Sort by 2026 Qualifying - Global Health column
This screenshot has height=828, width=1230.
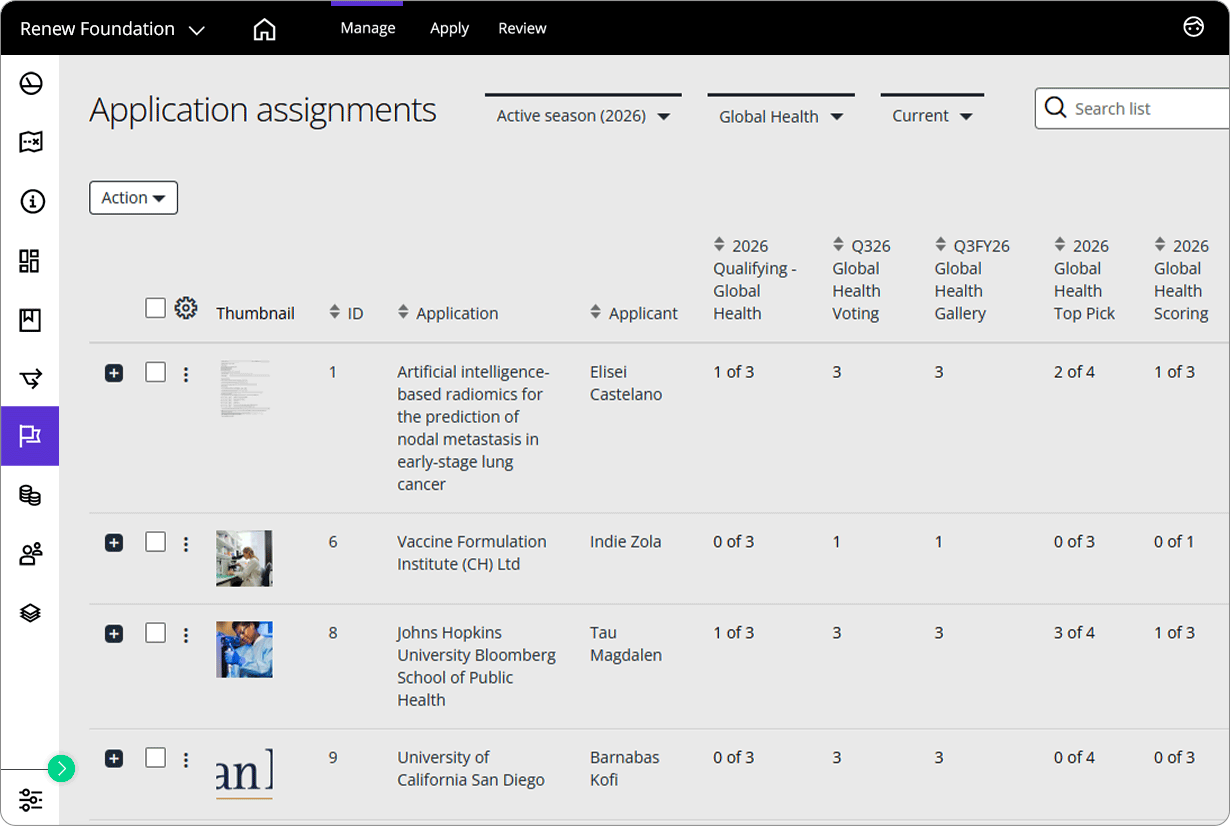pos(719,244)
